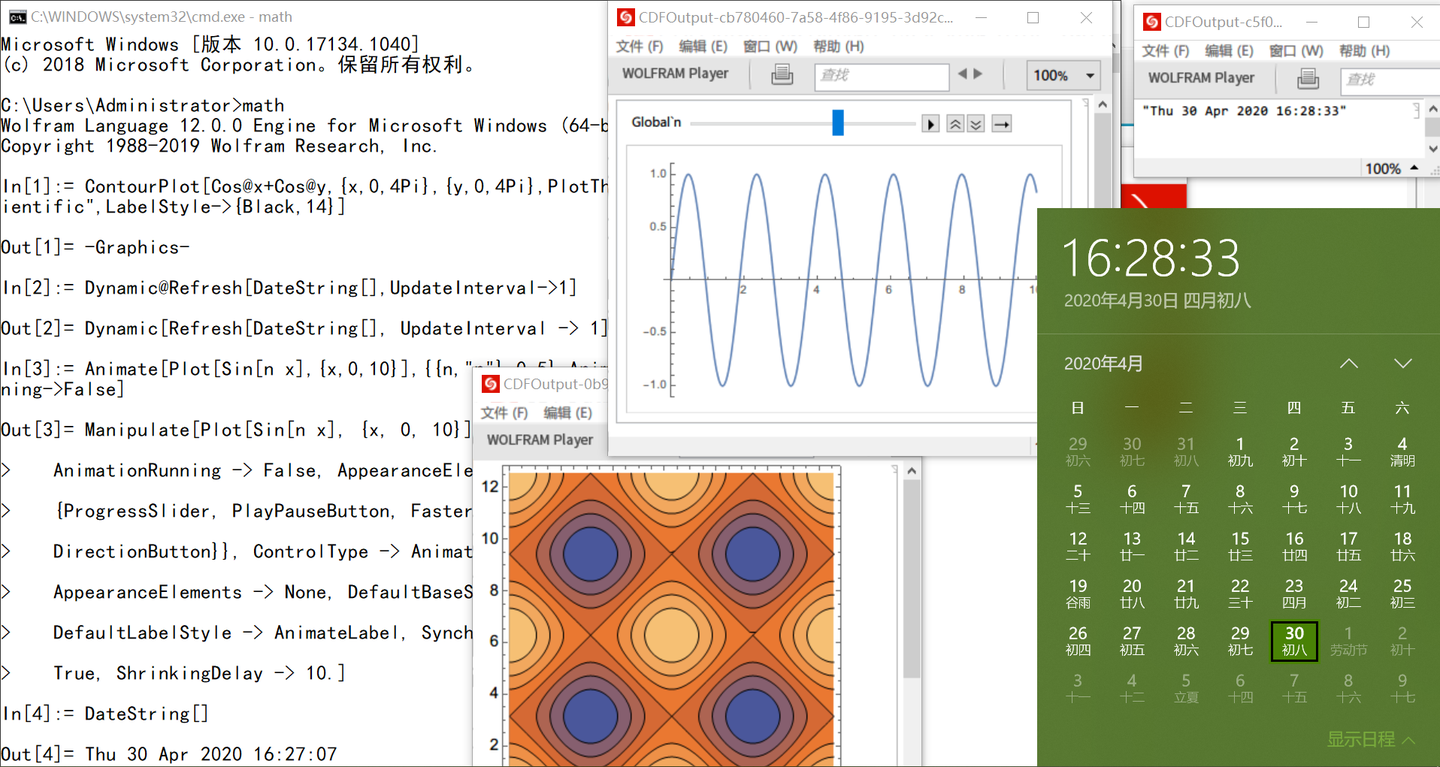This screenshot has height=767, width=1440.
Task: Click the back find-navigation arrow
Action: (963, 76)
